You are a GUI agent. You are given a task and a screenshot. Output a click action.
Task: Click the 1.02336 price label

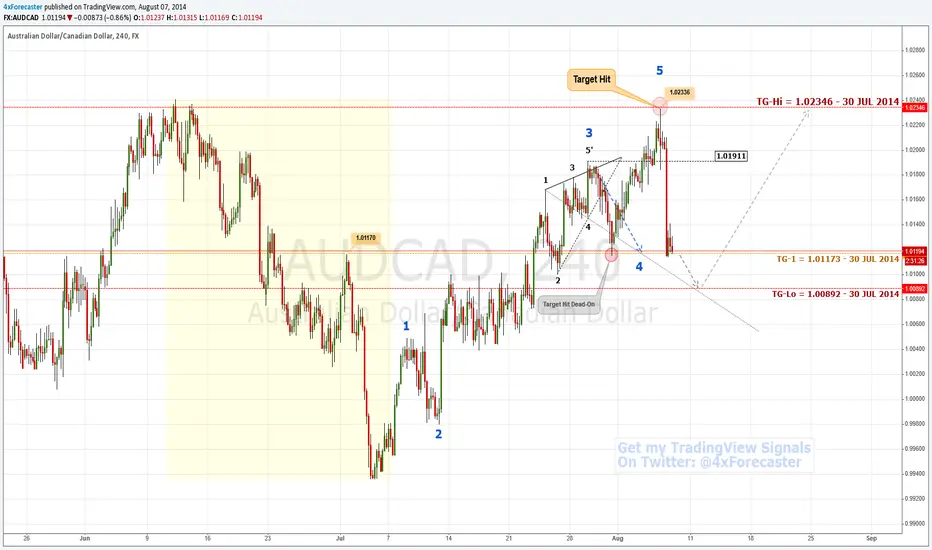tap(679, 93)
